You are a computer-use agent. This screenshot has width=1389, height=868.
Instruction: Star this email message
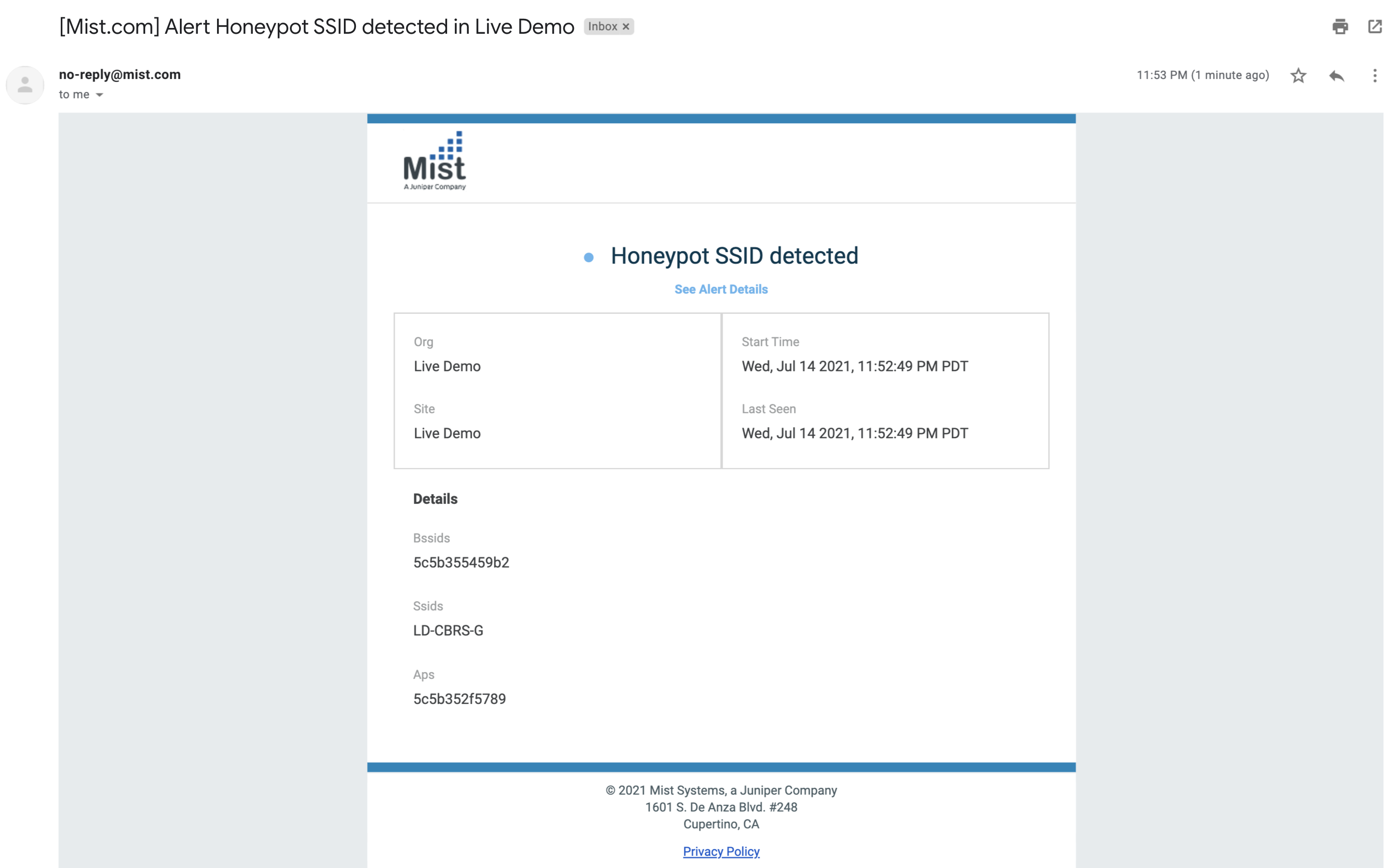click(1298, 76)
